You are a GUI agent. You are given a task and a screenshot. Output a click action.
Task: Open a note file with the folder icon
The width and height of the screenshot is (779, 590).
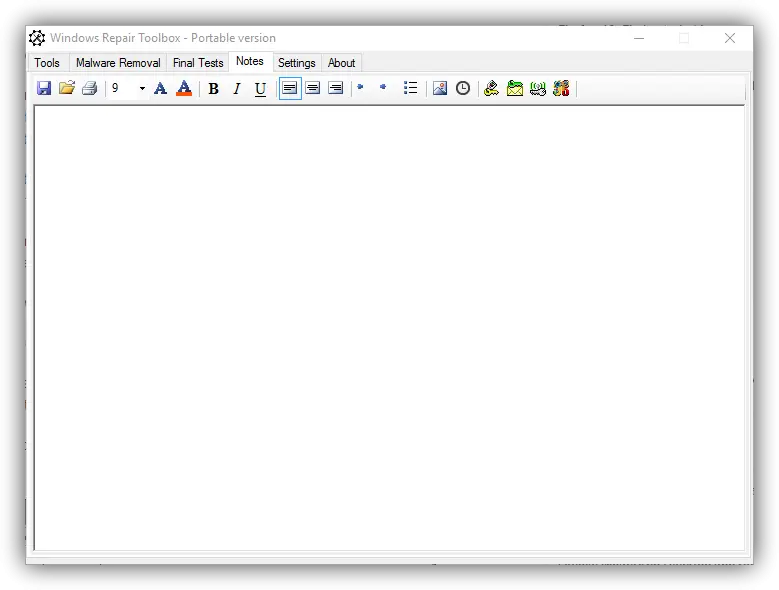(x=67, y=88)
